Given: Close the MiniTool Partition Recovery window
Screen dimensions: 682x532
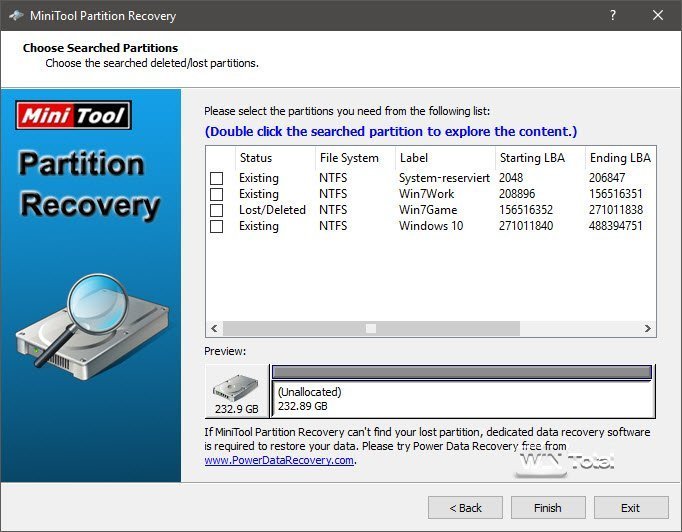Looking at the screenshot, I should 658,15.
